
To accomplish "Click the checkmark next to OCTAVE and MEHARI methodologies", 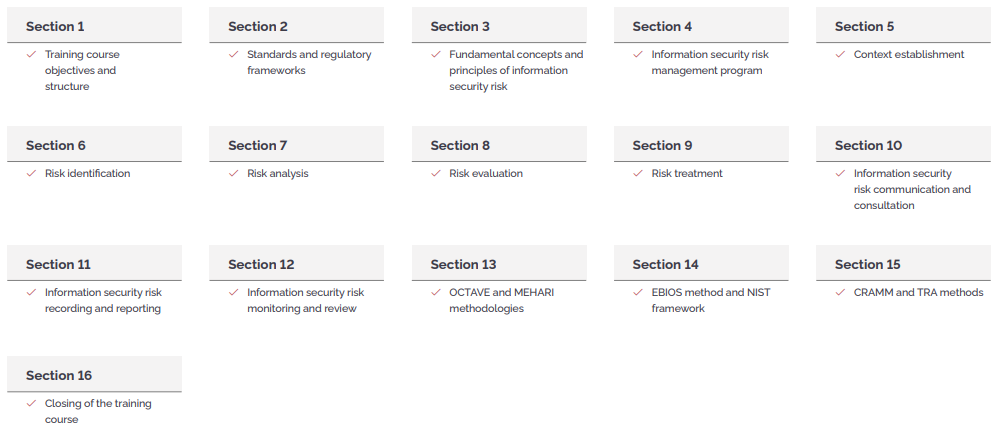I will (436, 292).
